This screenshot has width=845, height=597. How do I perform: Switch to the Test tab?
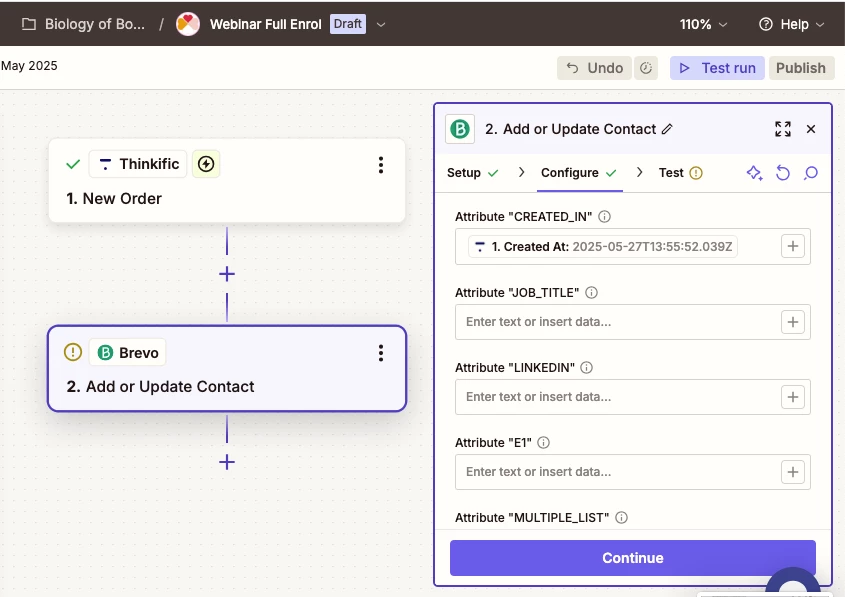coord(680,173)
